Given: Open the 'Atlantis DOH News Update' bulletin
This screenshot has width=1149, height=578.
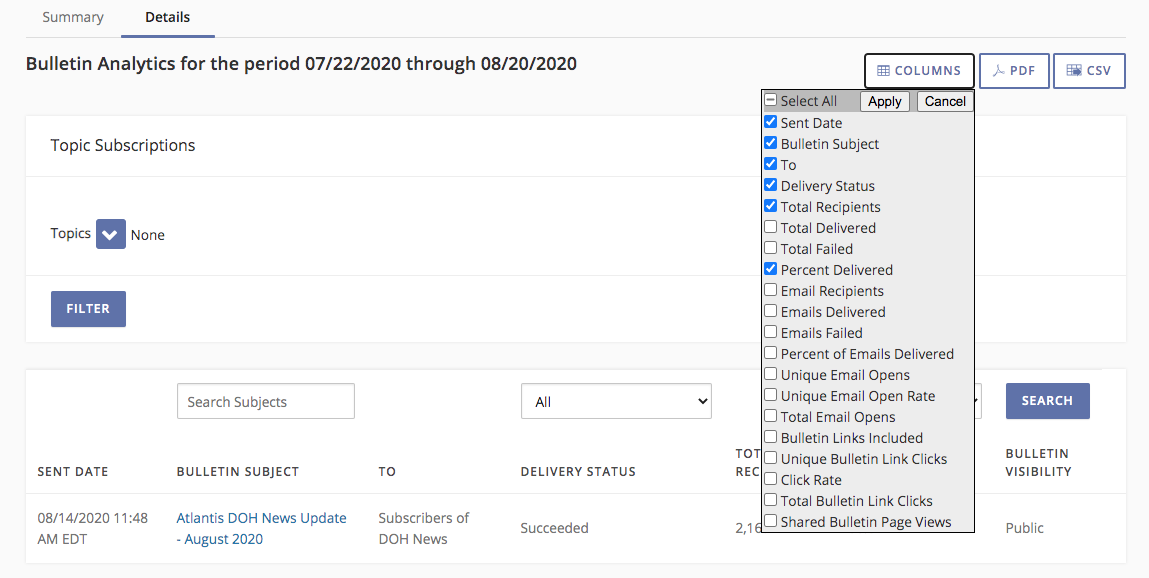Looking at the screenshot, I should (x=261, y=527).
